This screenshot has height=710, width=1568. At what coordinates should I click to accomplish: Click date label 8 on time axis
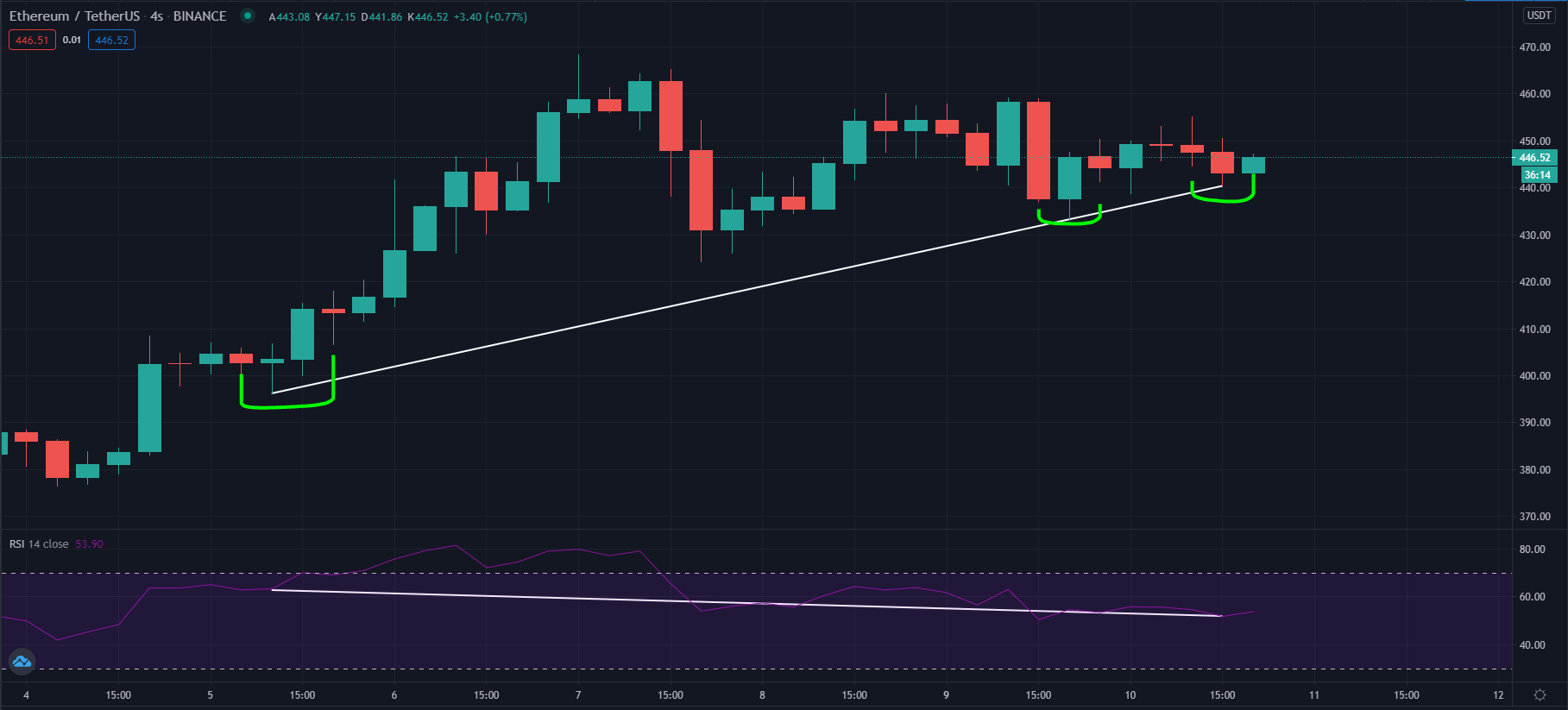coord(762,694)
